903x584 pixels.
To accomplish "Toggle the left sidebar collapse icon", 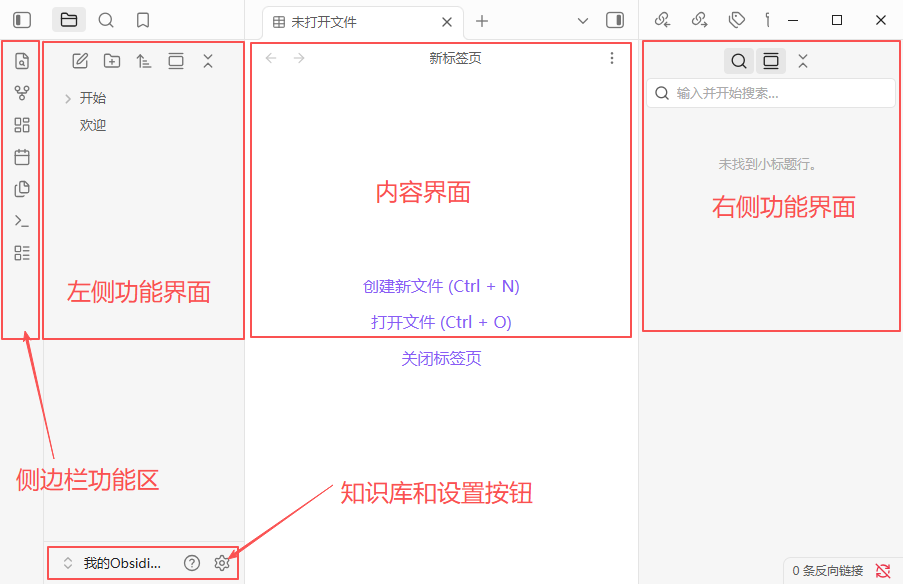I will pyautogui.click(x=22, y=20).
